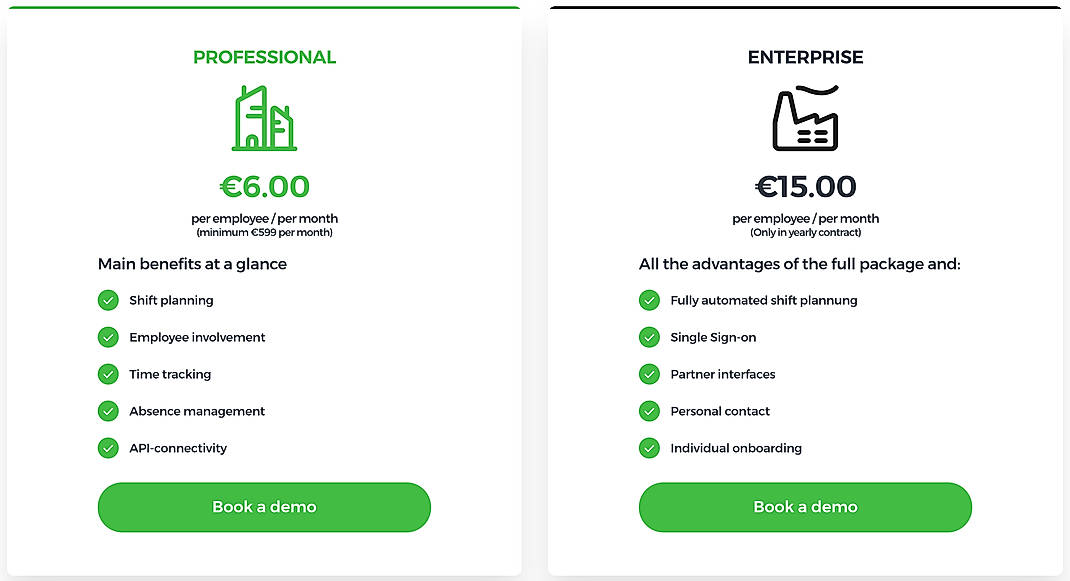This screenshot has width=1070, height=581.
Task: Click the €15.00 price text
Action: pos(805,187)
